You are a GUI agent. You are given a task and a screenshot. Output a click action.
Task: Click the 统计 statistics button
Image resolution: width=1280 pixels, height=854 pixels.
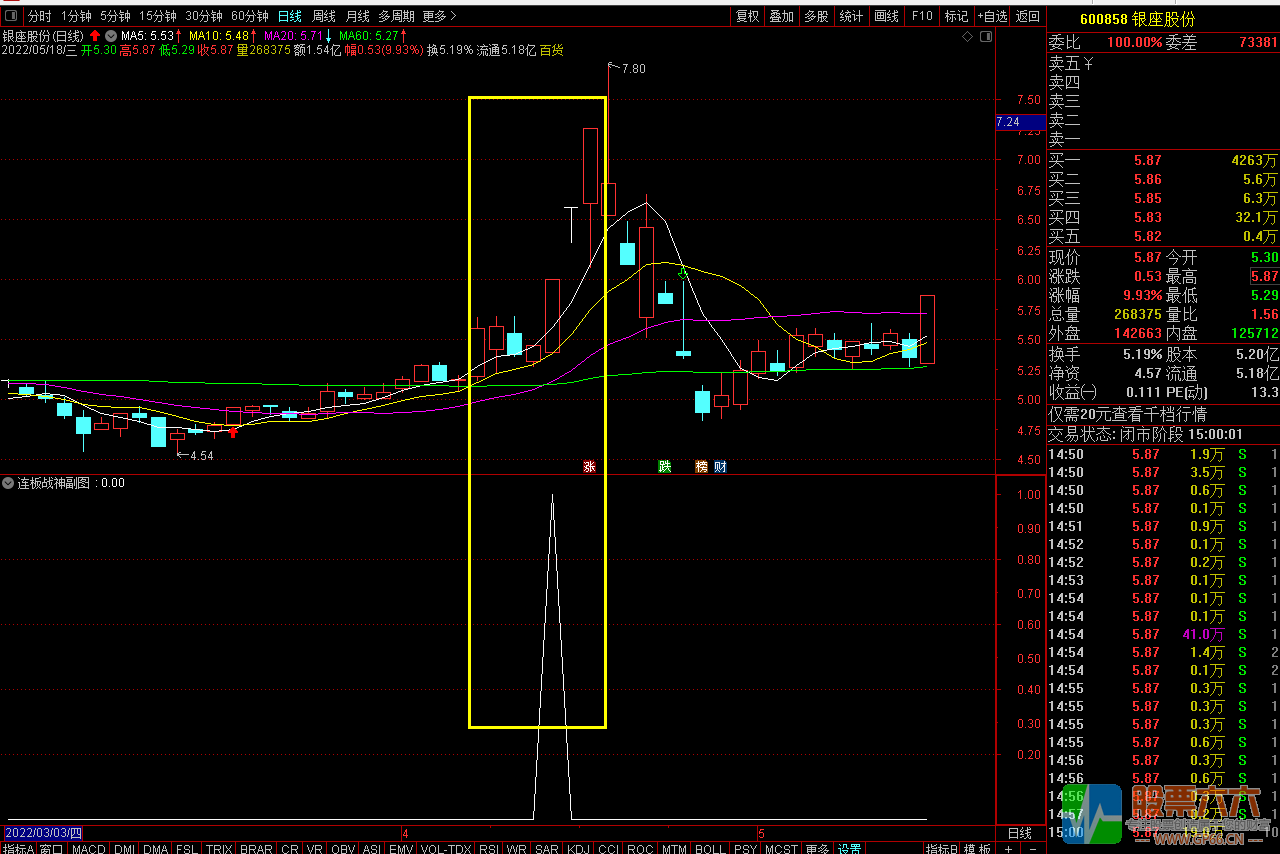coord(851,16)
